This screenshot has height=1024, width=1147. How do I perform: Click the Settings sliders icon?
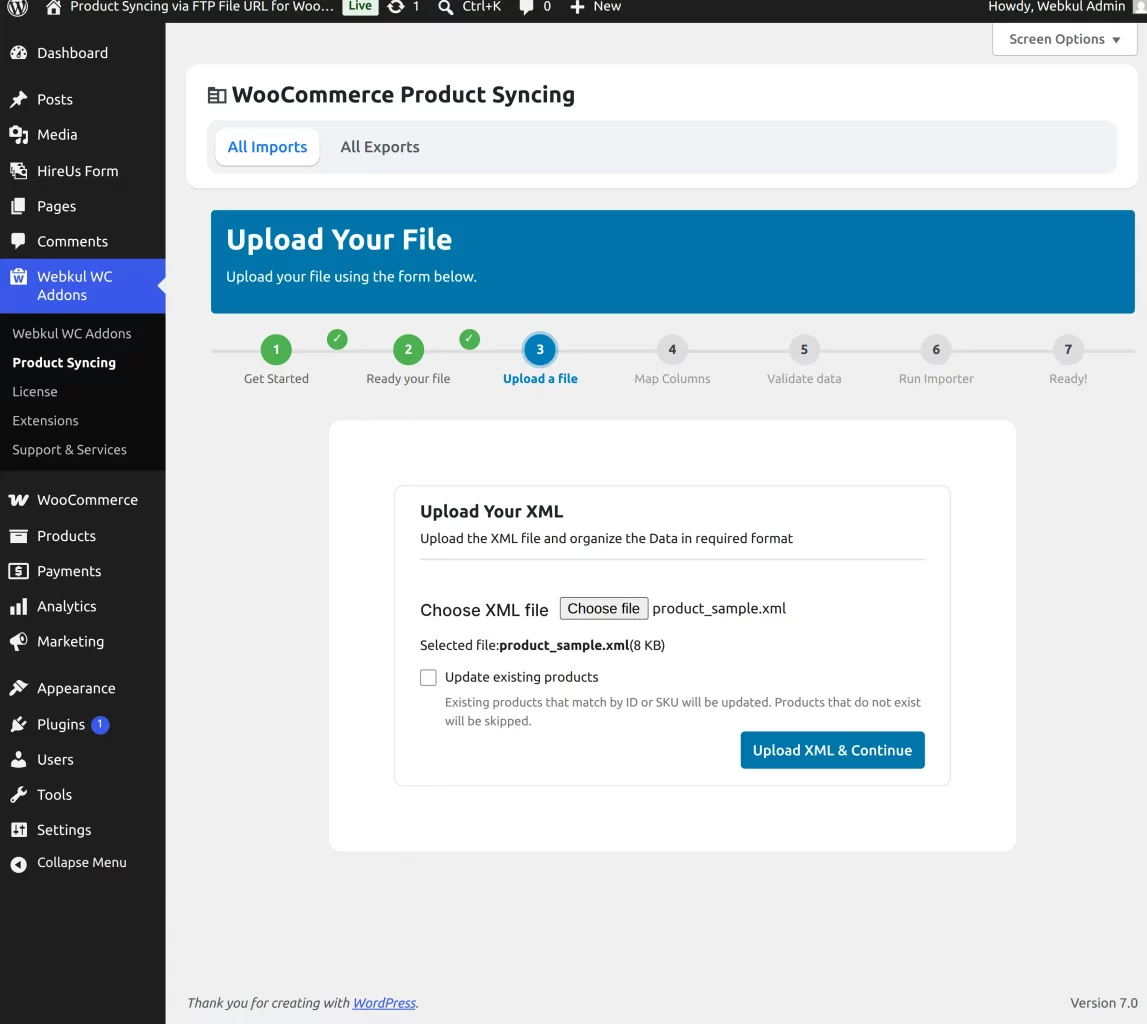[x=19, y=830]
